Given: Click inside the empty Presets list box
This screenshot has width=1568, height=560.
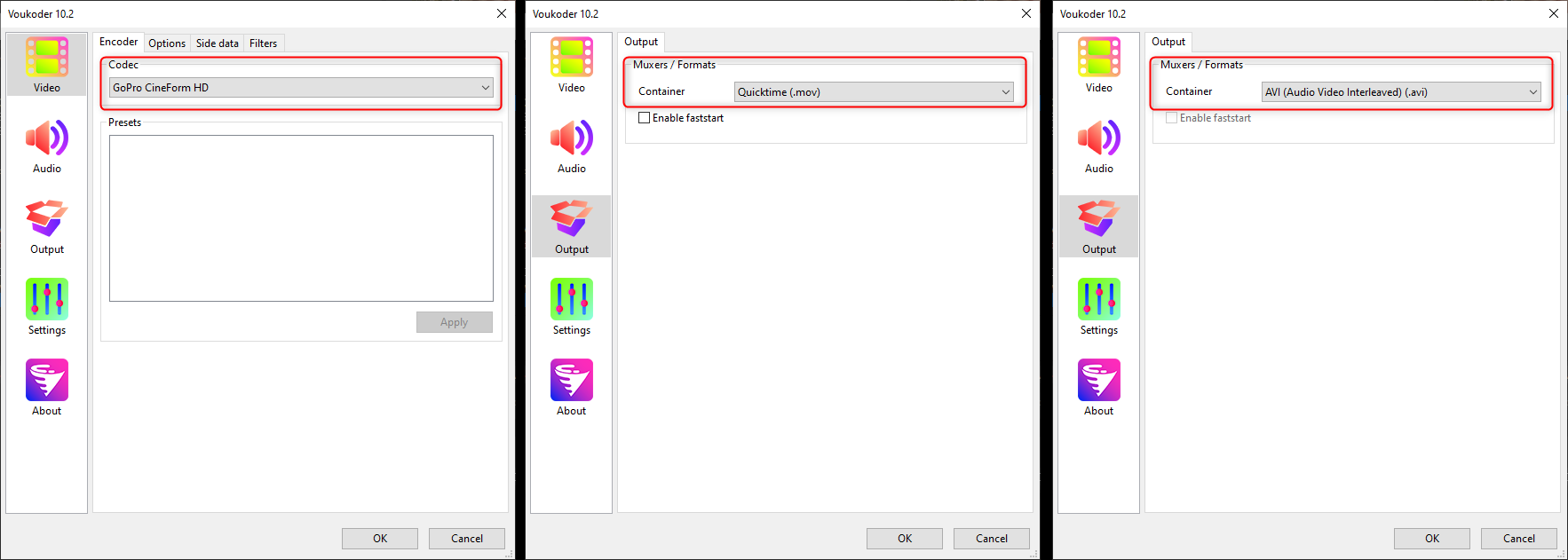Looking at the screenshot, I should point(301,218).
